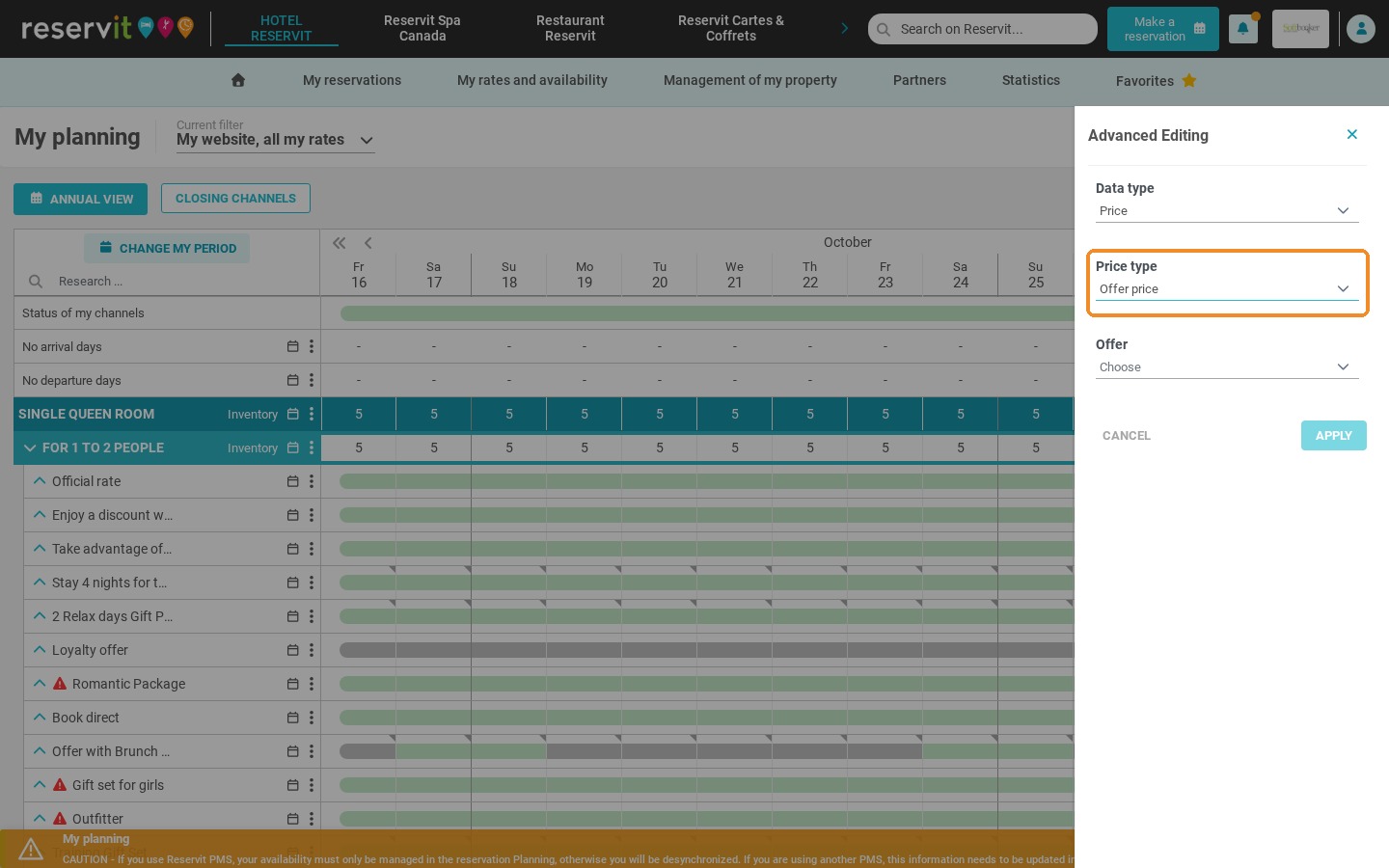Open three-dot menu for Single Queen Room
The image size is (1389, 868).
click(x=312, y=414)
